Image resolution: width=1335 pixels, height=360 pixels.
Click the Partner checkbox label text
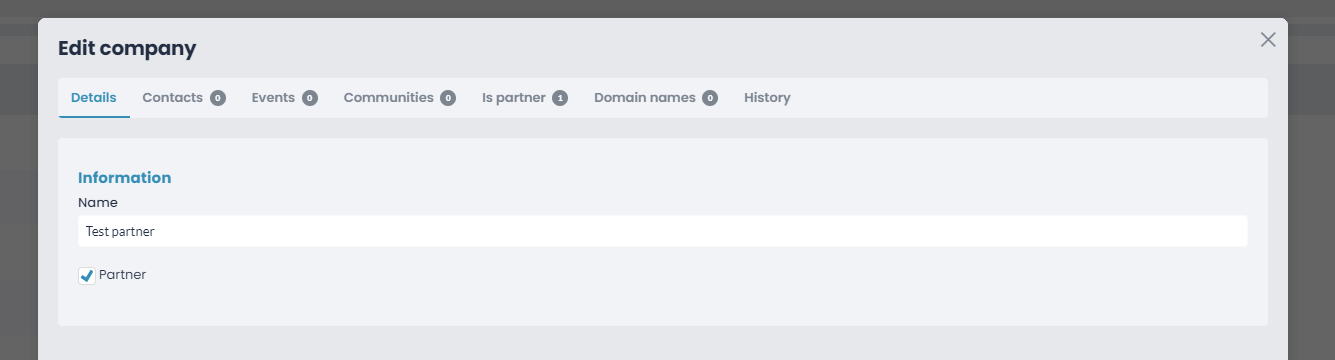click(122, 274)
